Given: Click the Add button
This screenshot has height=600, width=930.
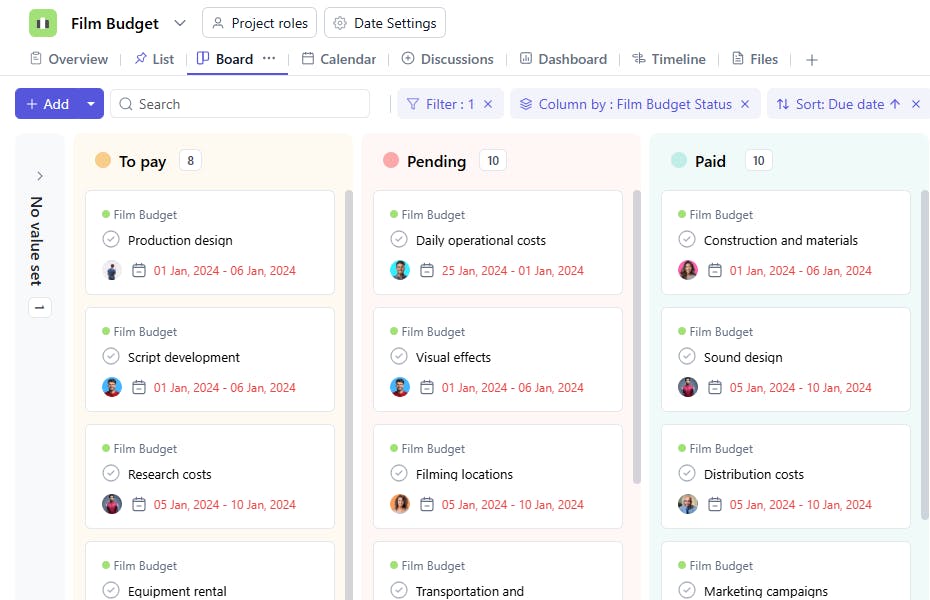Looking at the screenshot, I should tap(48, 104).
